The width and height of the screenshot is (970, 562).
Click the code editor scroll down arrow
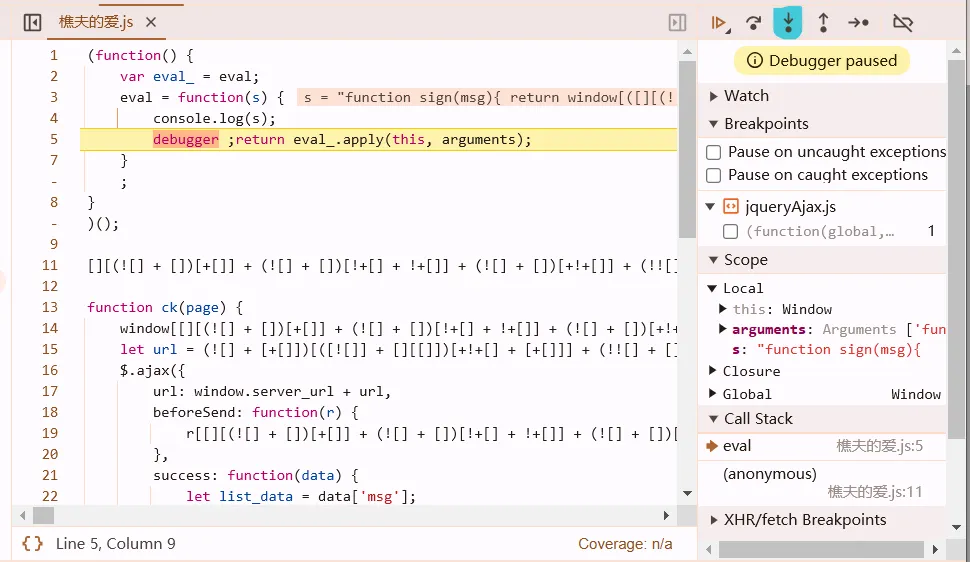pyautogui.click(x=687, y=493)
